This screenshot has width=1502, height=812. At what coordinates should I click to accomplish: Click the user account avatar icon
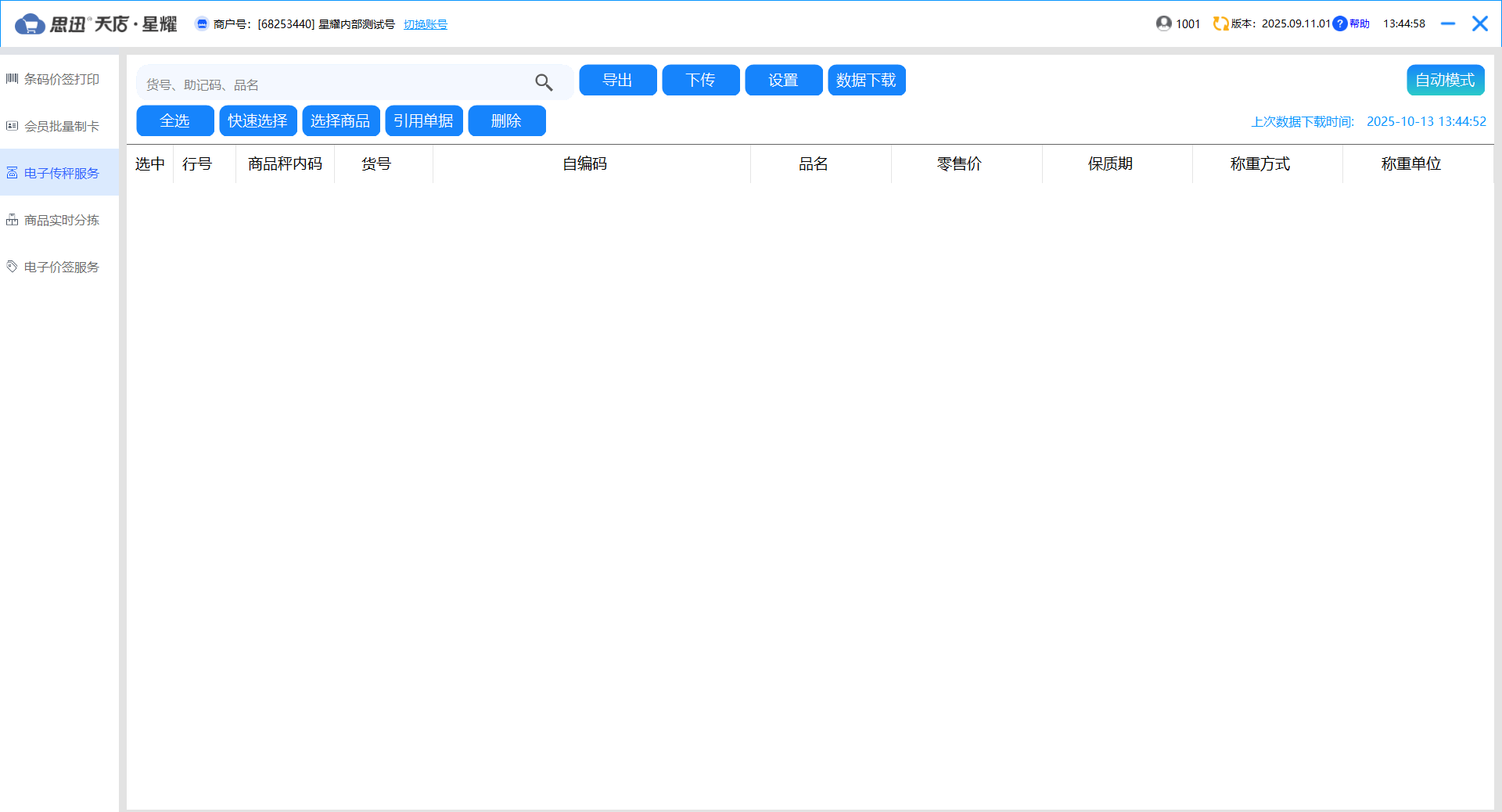click(x=1163, y=23)
